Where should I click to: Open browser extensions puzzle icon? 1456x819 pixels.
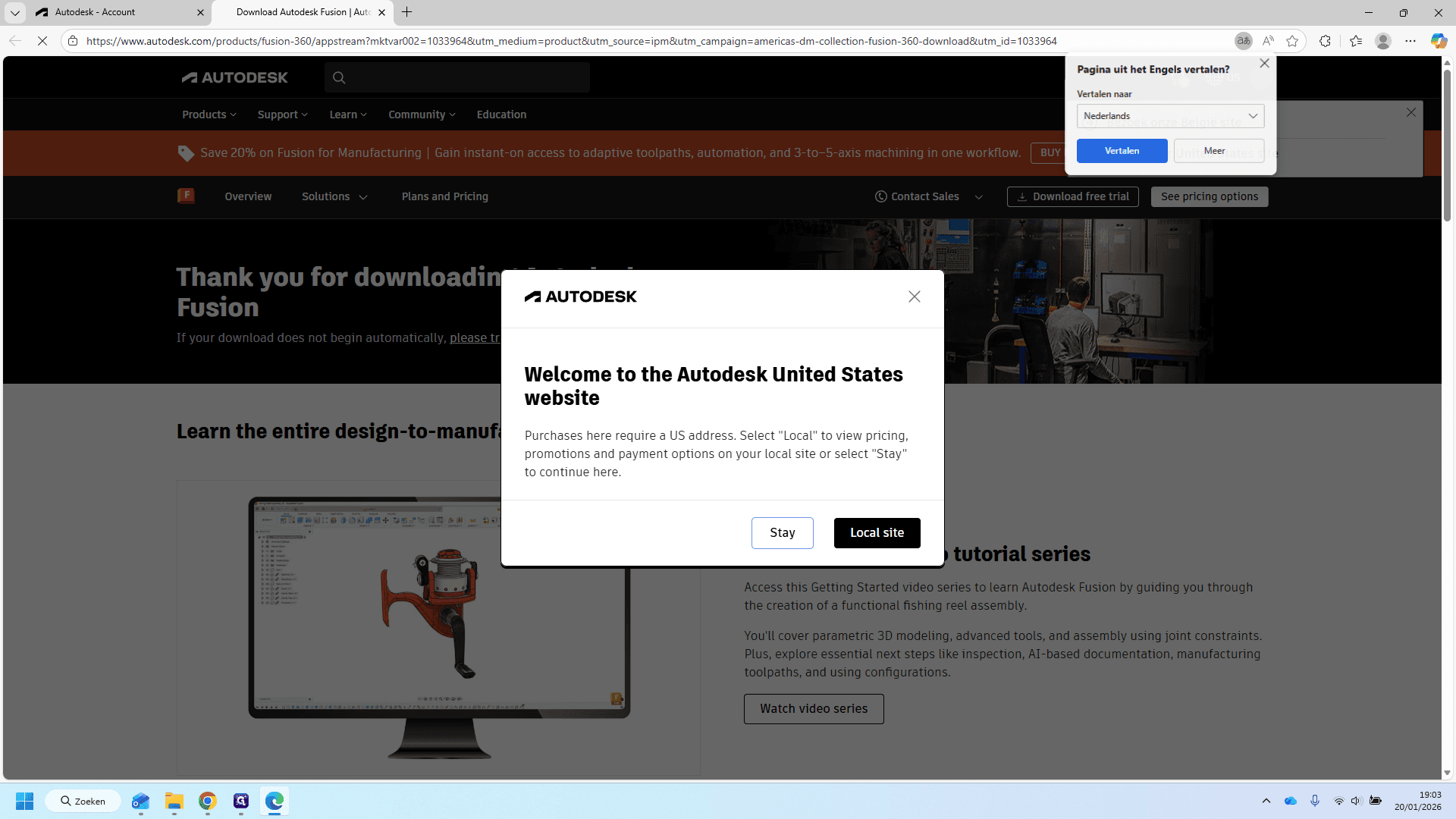[x=1325, y=41]
